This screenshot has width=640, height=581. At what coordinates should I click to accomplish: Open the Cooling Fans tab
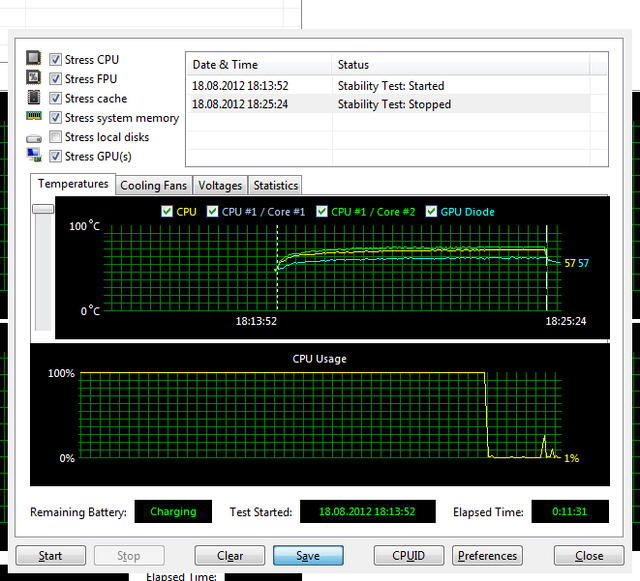tap(153, 186)
